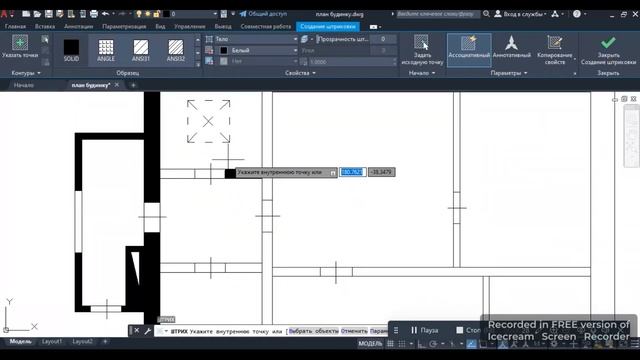Open the Начало file tab
The height and width of the screenshot is (360, 640).
[x=24, y=85]
